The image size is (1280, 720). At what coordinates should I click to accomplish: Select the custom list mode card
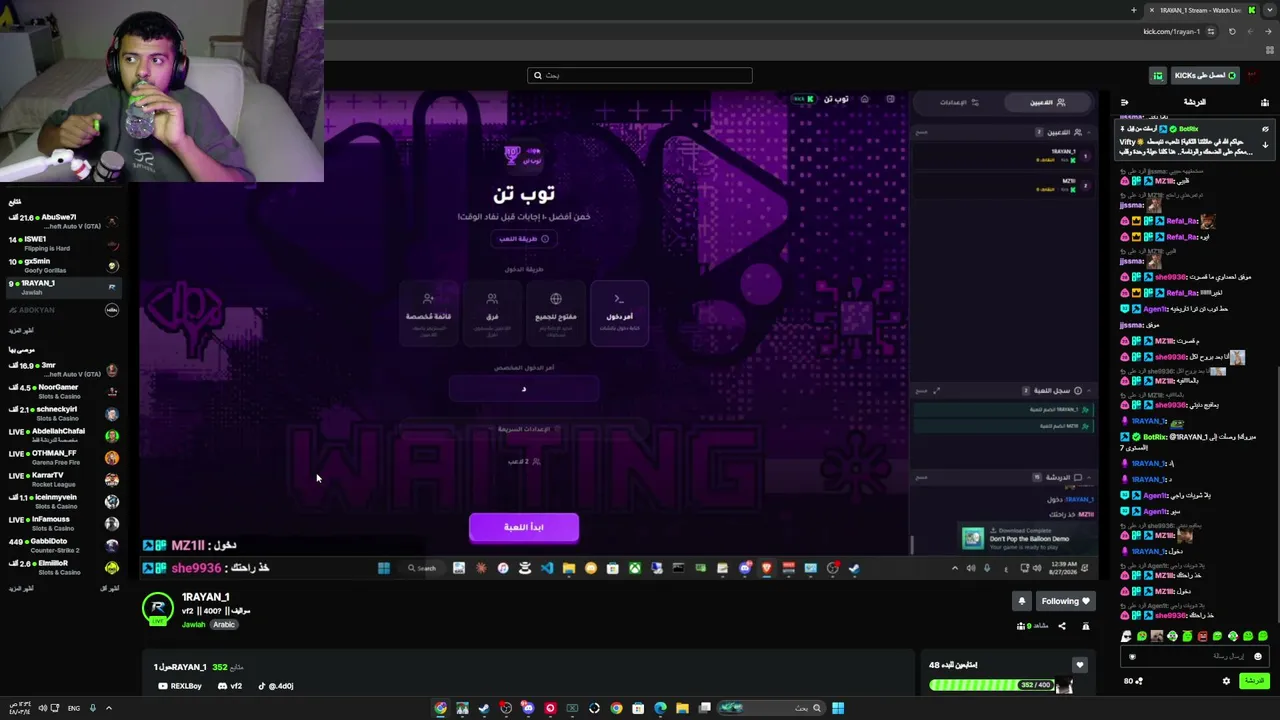[428, 312]
